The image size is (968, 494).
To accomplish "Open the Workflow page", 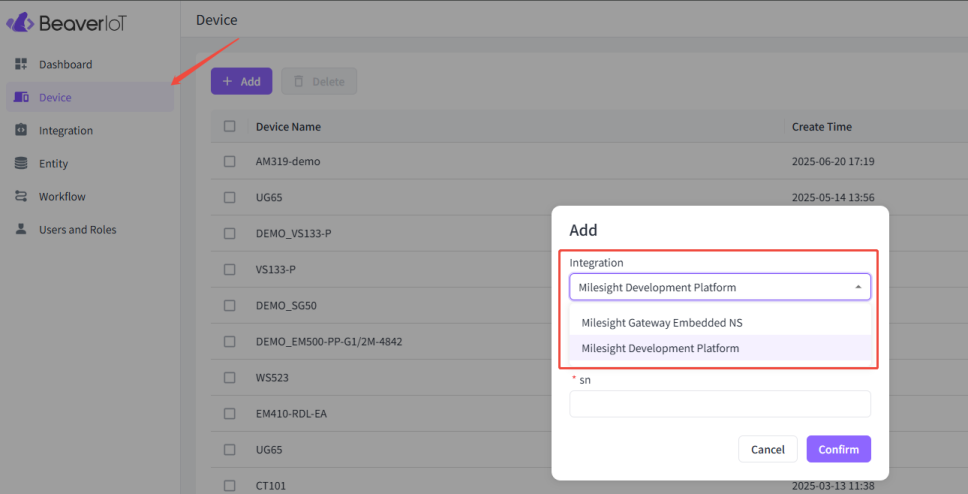I will [90, 196].
